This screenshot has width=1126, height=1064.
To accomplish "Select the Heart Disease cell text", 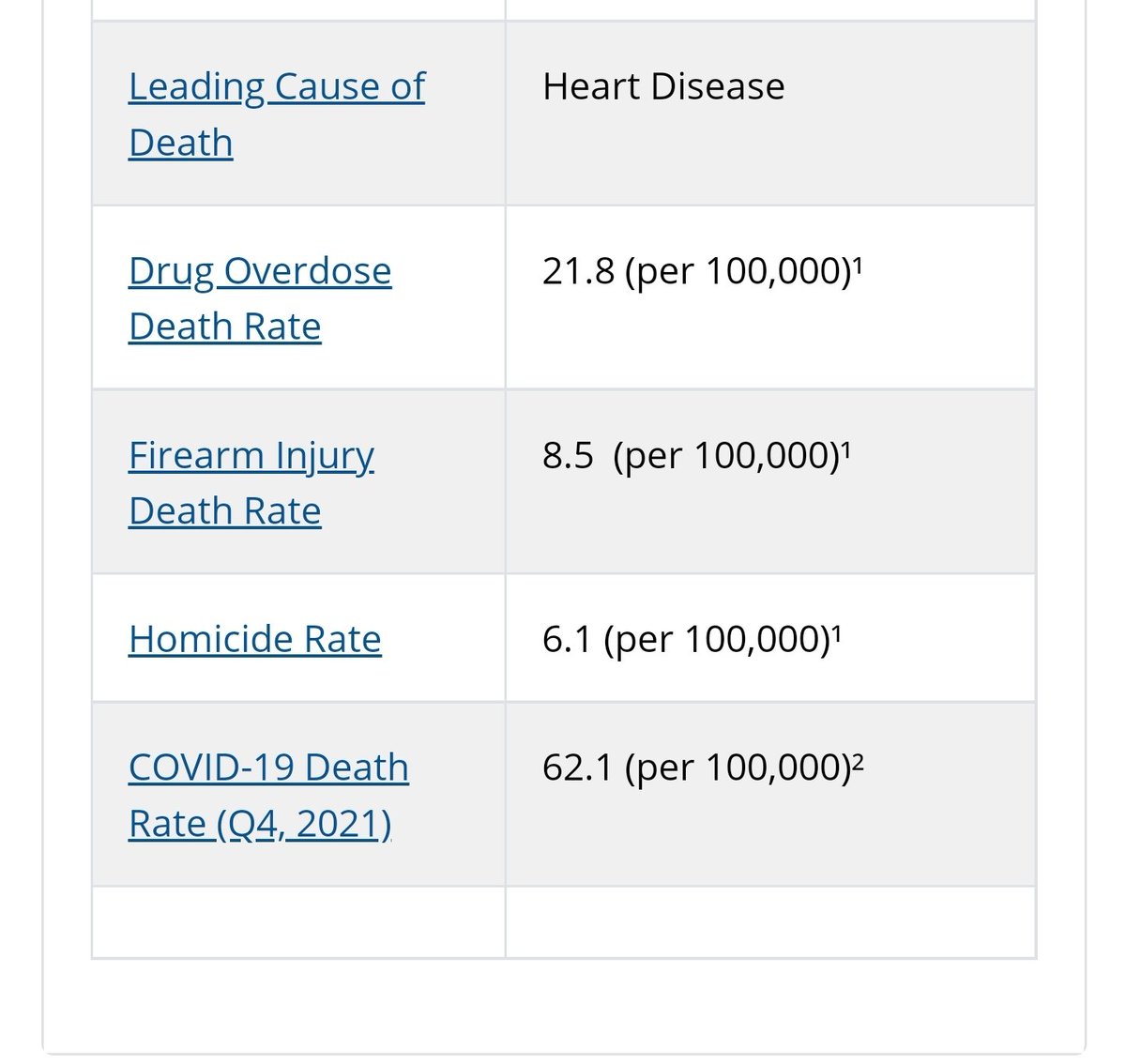I will [663, 86].
